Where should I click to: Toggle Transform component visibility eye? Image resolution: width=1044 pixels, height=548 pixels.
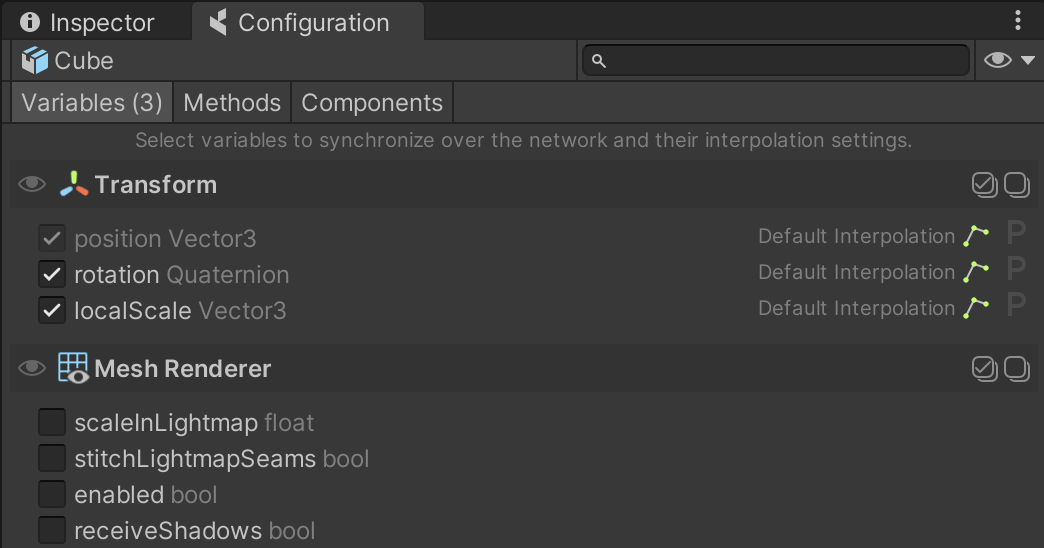coord(32,185)
